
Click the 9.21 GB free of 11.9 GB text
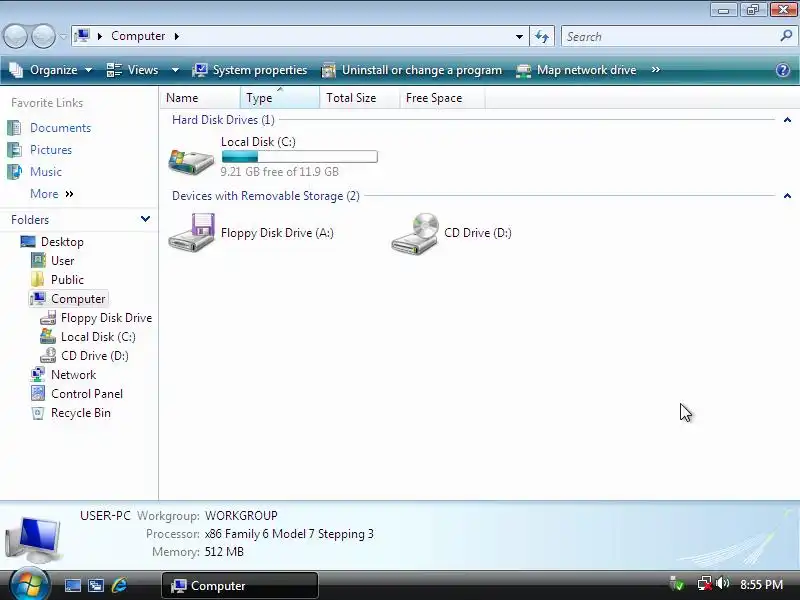click(280, 171)
